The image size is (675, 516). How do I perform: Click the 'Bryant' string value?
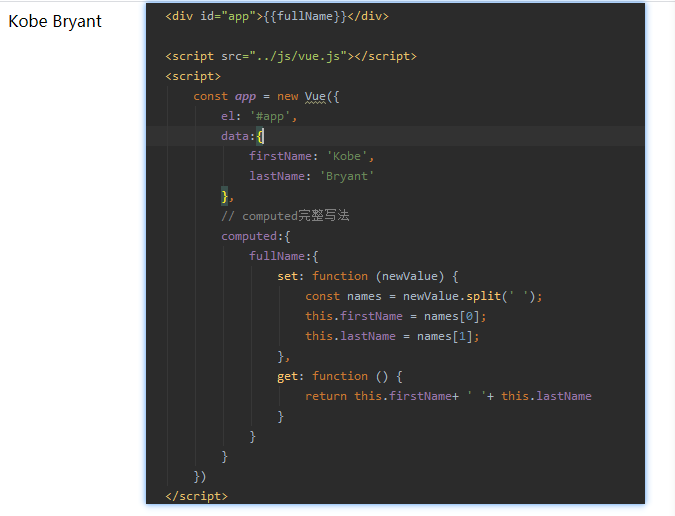tap(347, 176)
